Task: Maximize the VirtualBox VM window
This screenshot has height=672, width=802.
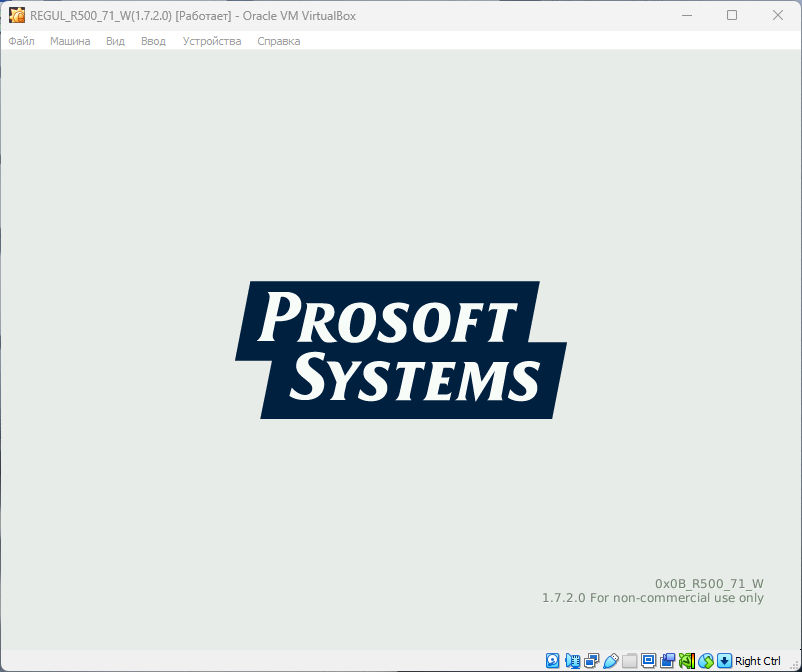Action: 732,15
